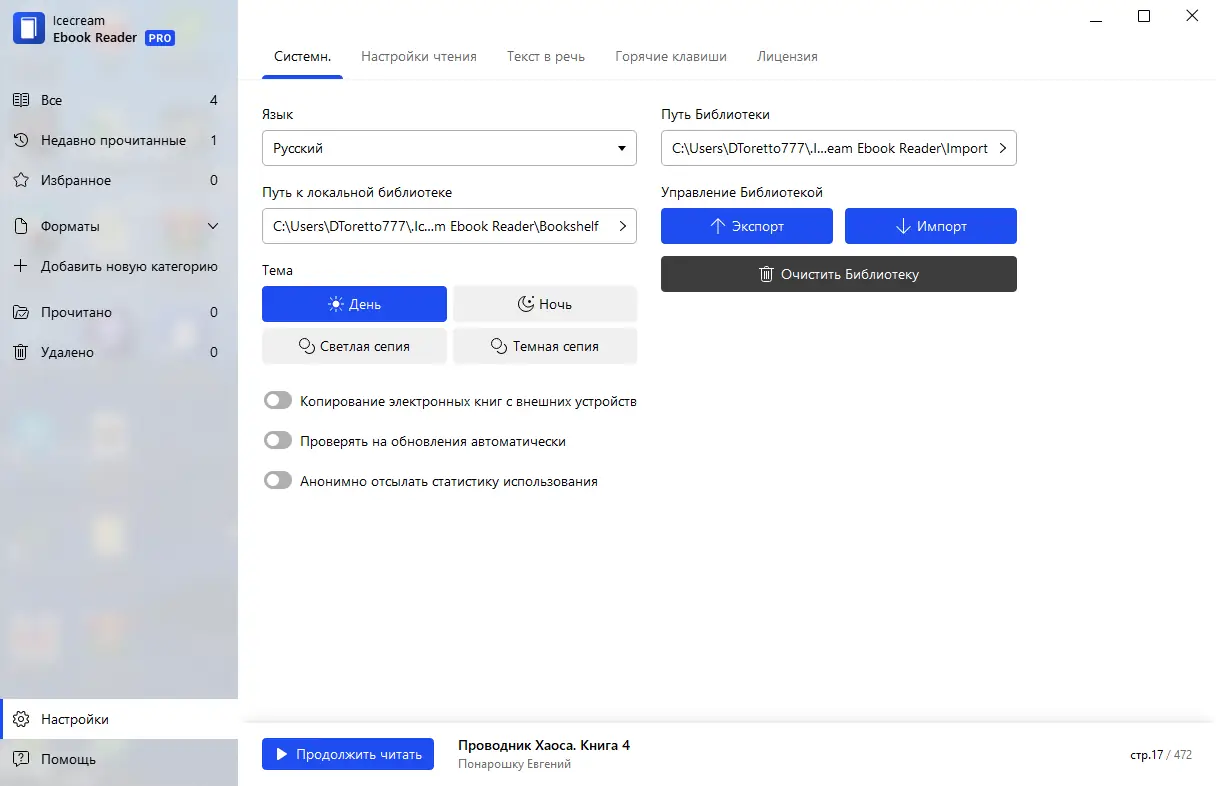The height and width of the screenshot is (786, 1216).
Task: Click the PRO badge in the header
Action: pos(160,38)
